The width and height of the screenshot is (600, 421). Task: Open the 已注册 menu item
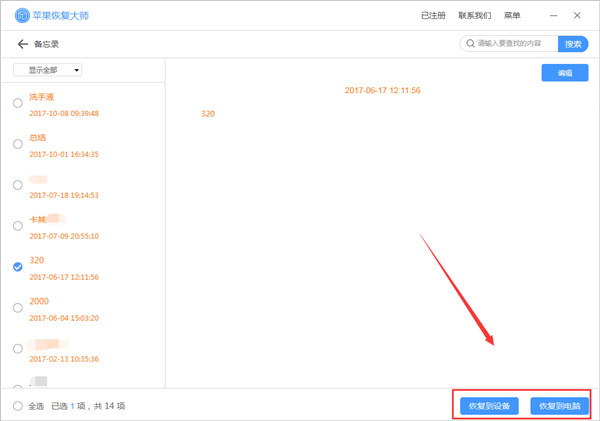pos(433,15)
